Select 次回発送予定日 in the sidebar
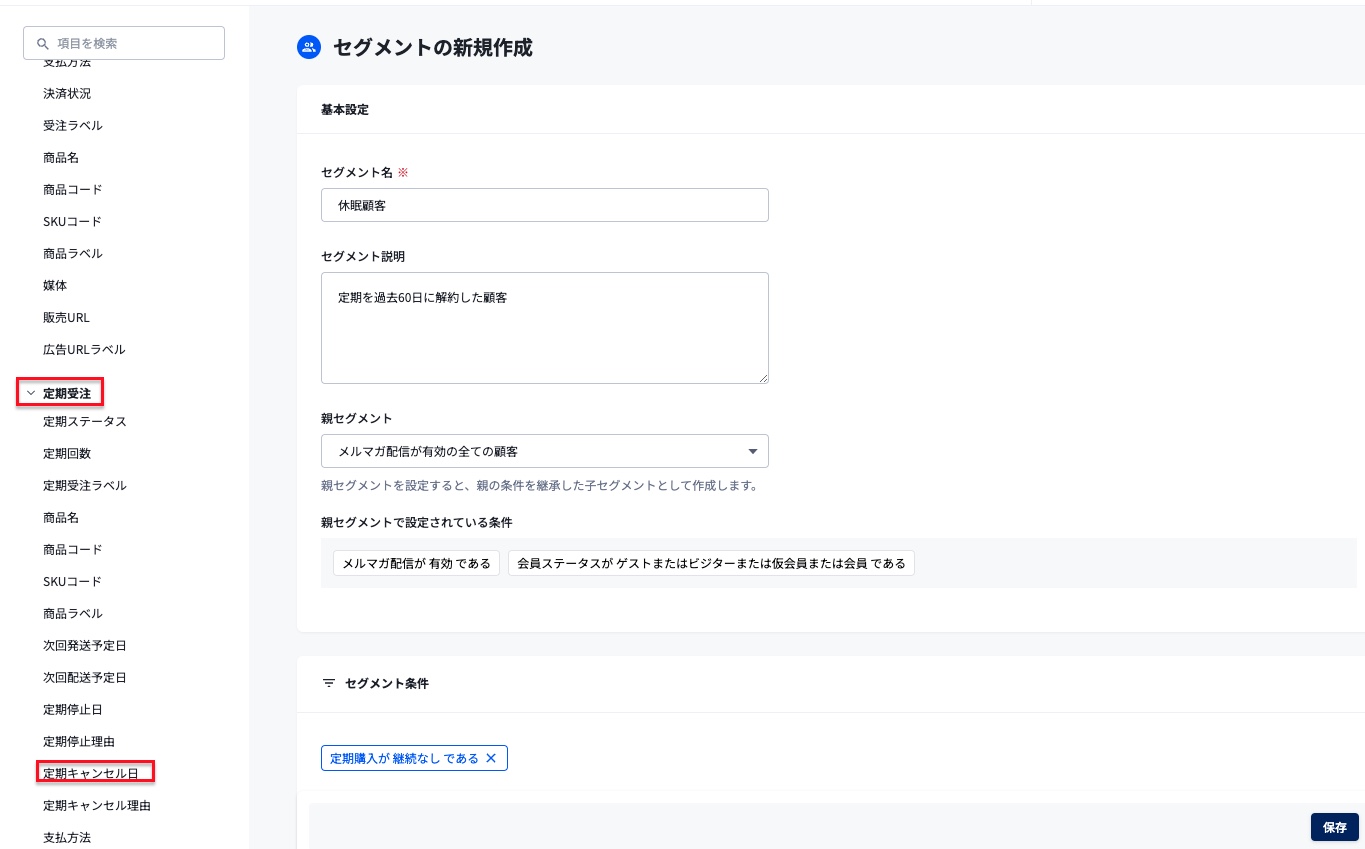The image size is (1365, 849). [85, 646]
